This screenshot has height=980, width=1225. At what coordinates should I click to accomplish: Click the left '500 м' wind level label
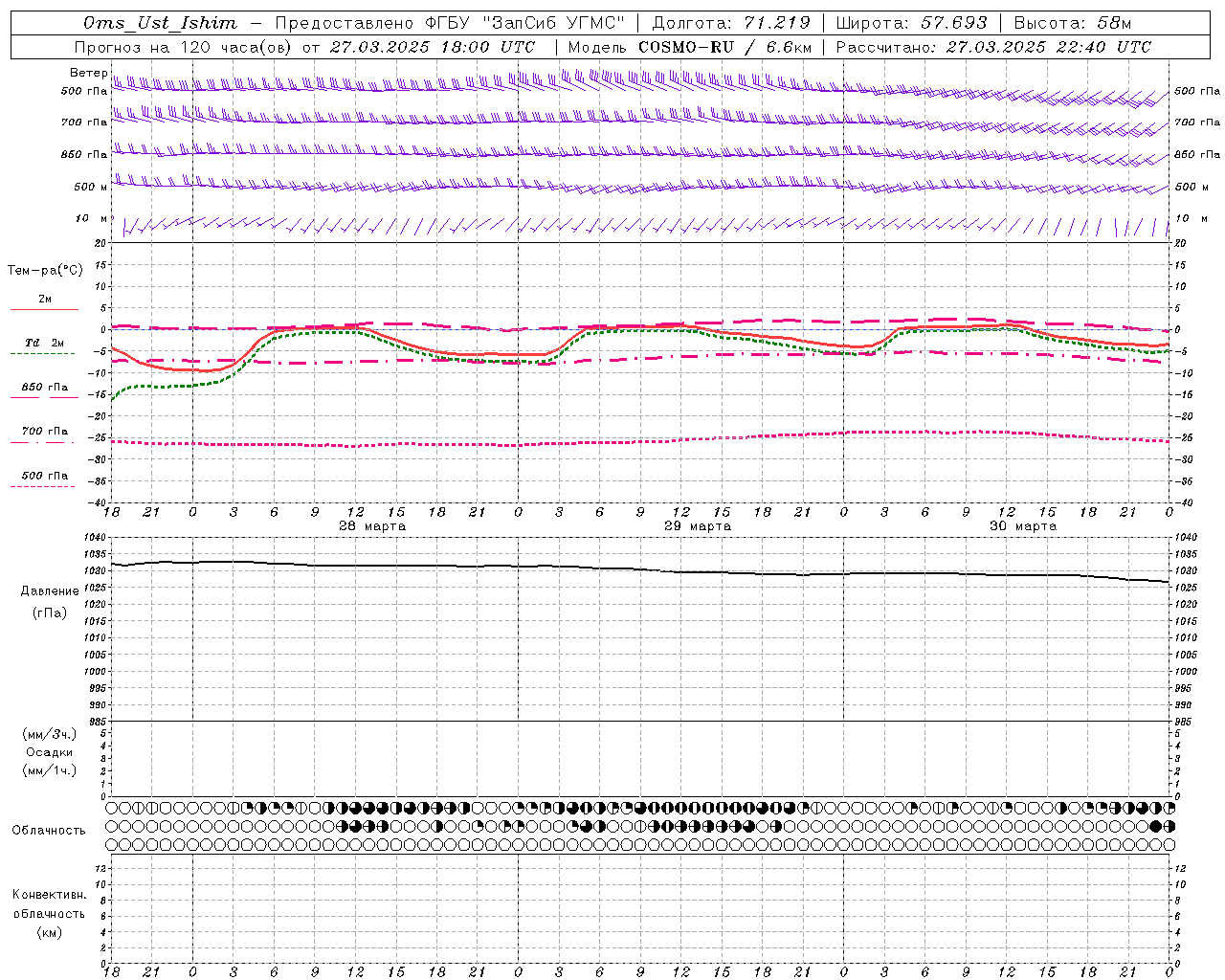click(x=91, y=187)
